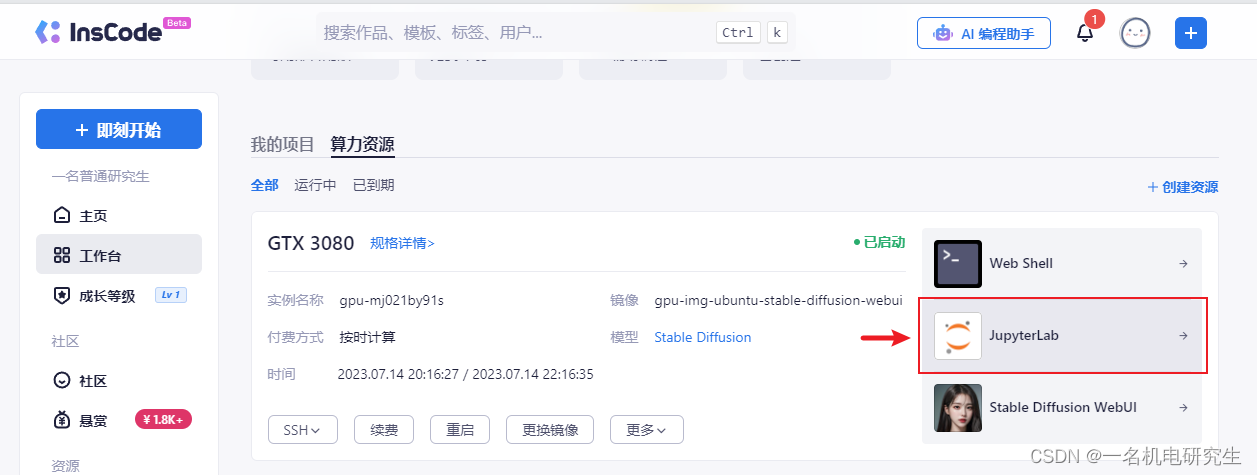The height and width of the screenshot is (475, 1257).
Task: Click the Stable Diffusion WebUI thumbnail
Action: click(x=958, y=408)
